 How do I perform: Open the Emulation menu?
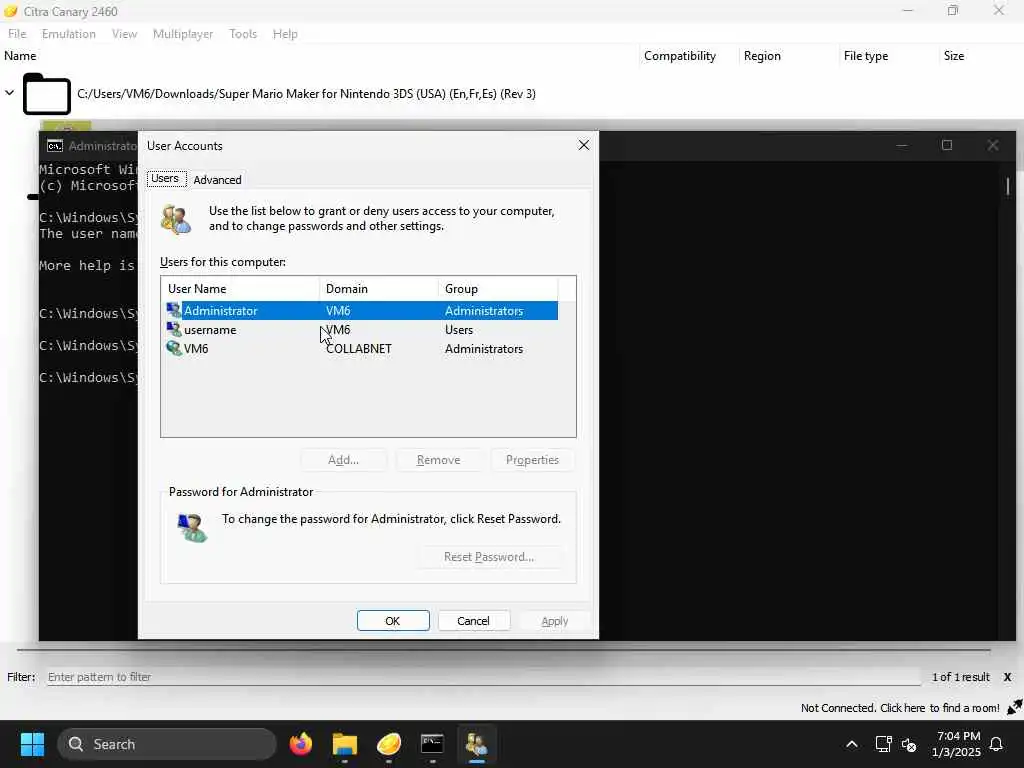(x=69, y=34)
